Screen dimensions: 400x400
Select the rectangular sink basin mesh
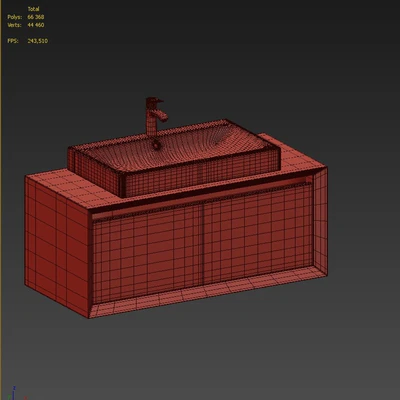pyautogui.click(x=173, y=157)
